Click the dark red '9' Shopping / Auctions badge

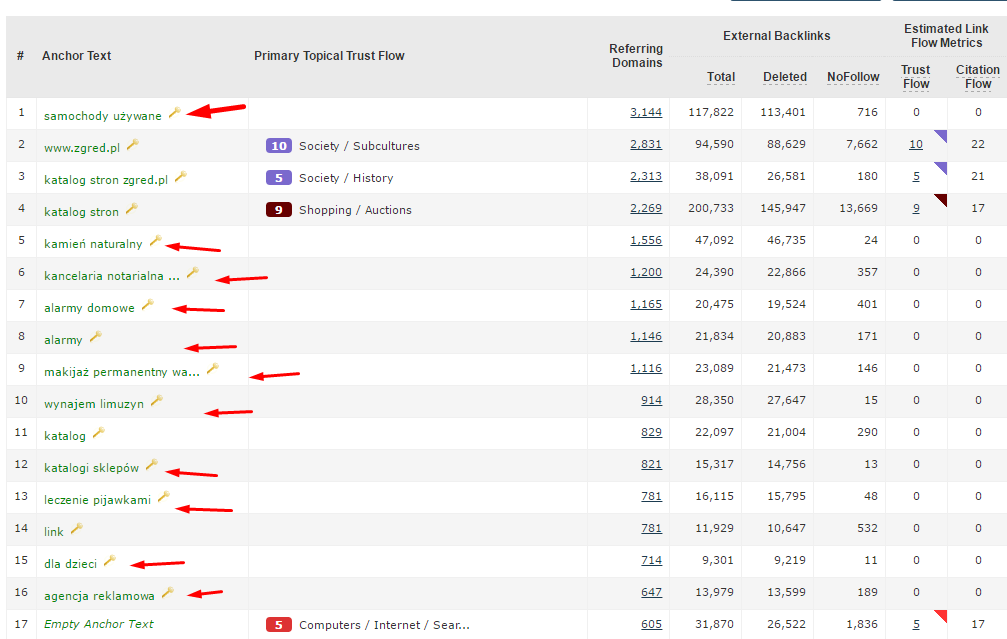coord(279,210)
